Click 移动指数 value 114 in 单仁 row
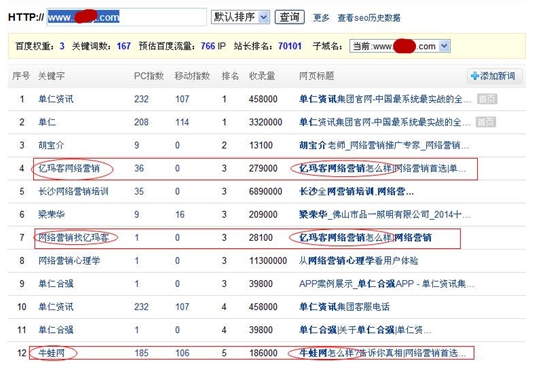Image resolution: width=551 pixels, height=371 pixels. 182,122
